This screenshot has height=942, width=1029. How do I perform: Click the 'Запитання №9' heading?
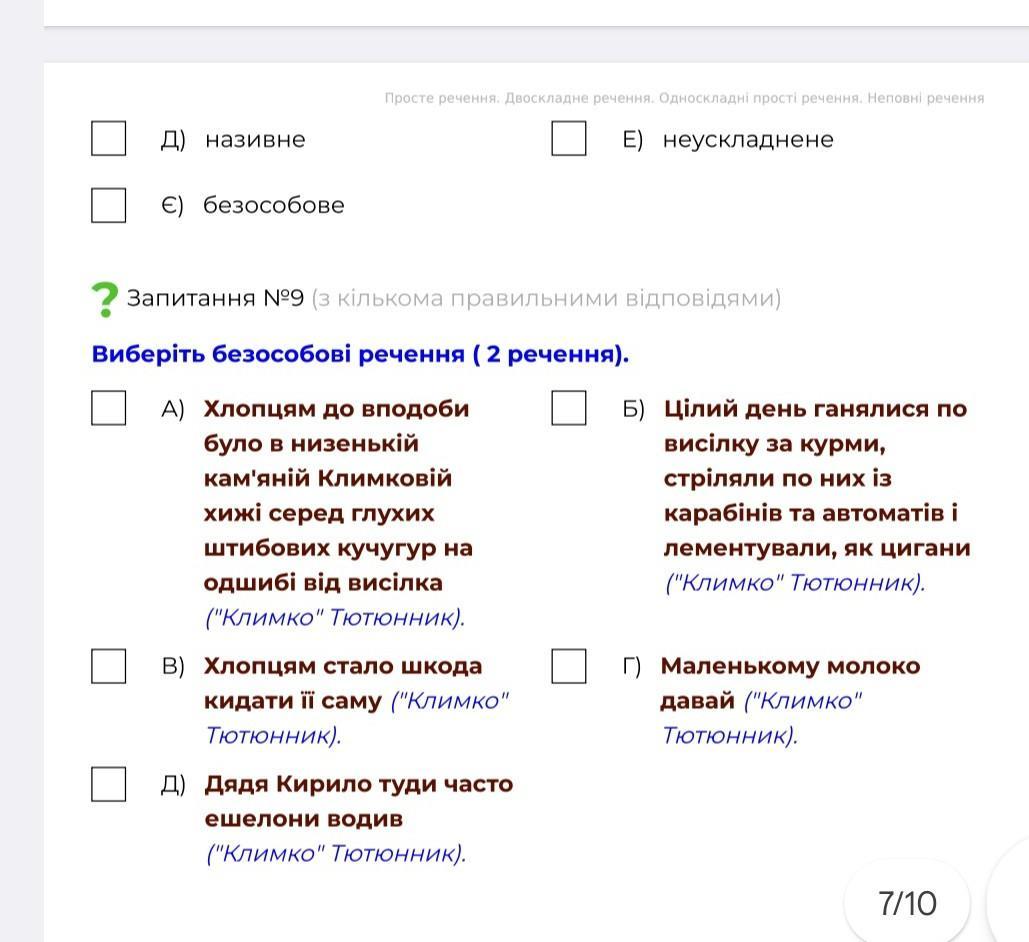(215, 298)
